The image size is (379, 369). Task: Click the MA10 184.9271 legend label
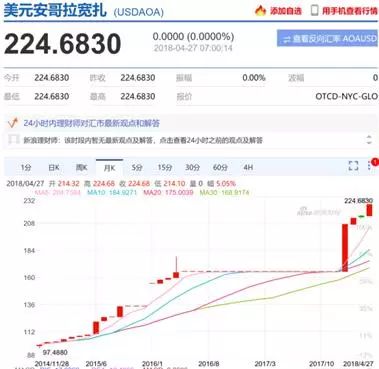pyautogui.click(x=112, y=192)
